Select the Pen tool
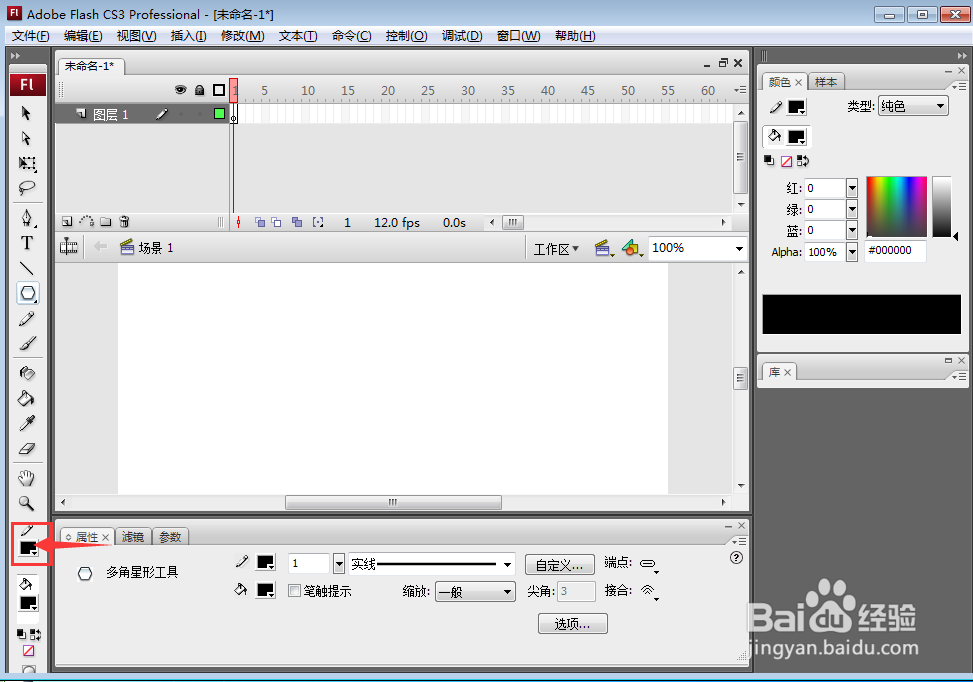 27,218
